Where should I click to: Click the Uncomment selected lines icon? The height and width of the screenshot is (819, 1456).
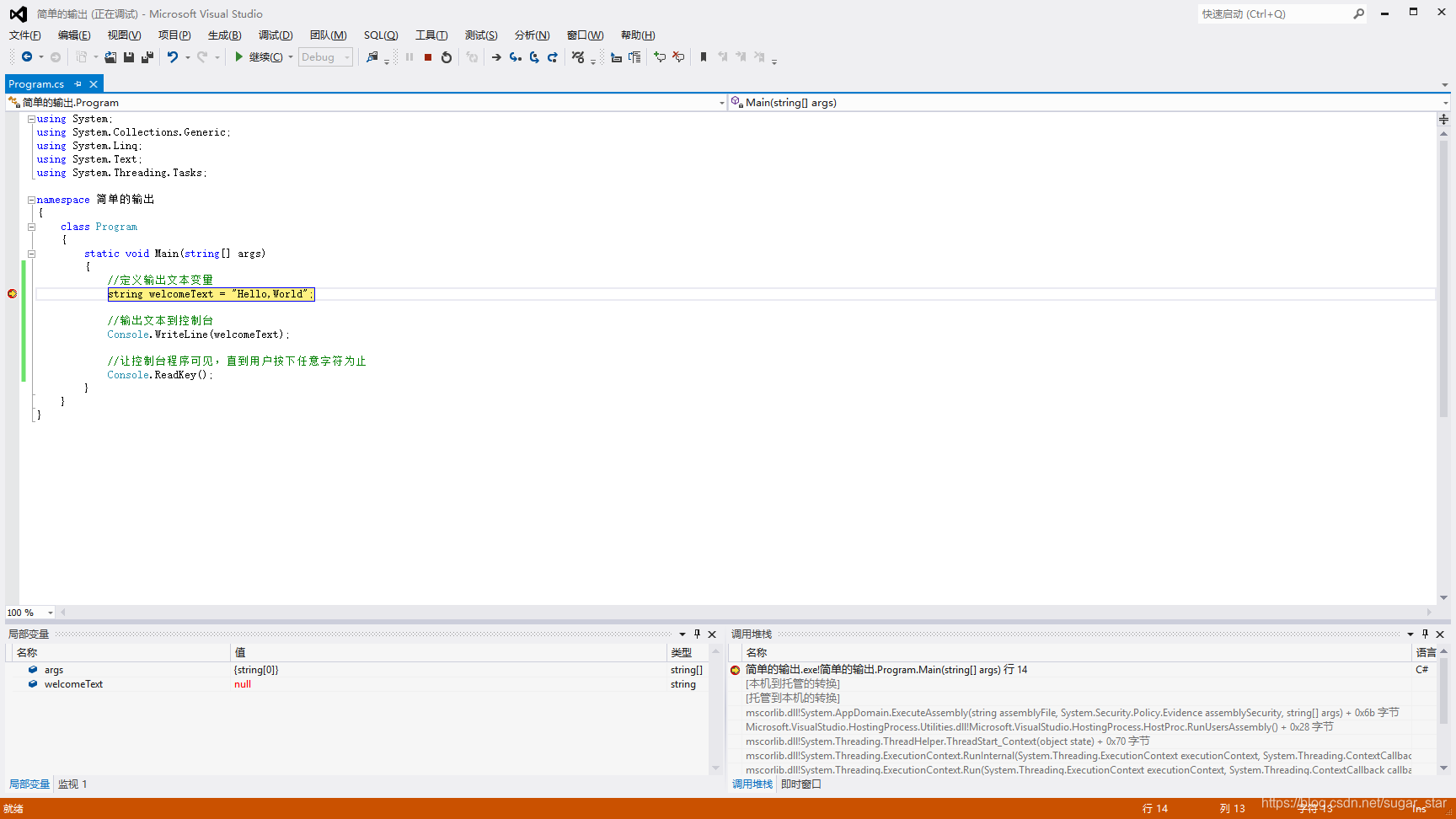[x=678, y=57]
